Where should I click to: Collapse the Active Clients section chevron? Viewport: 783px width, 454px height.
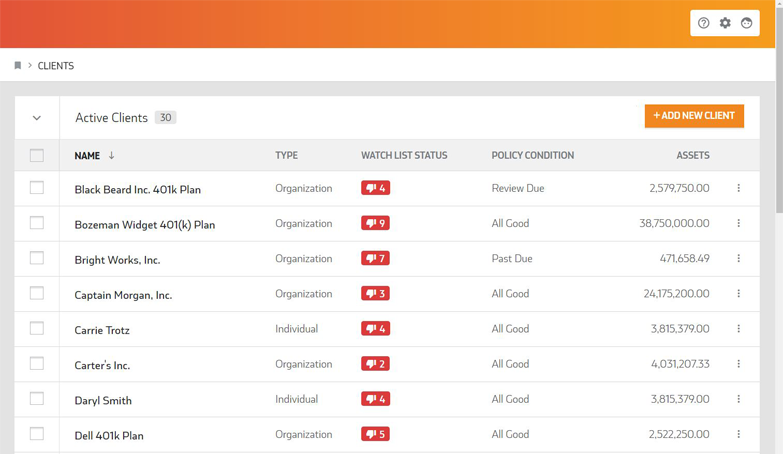[37, 118]
